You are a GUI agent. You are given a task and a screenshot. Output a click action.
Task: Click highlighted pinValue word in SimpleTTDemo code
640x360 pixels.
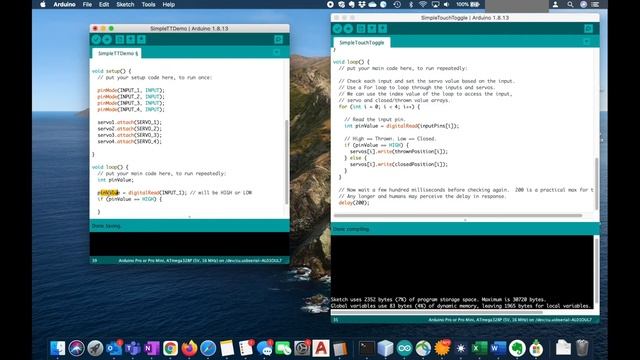108,193
